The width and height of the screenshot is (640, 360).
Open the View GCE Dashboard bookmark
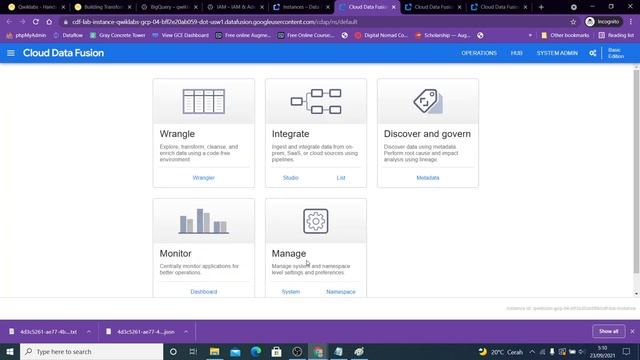point(180,36)
